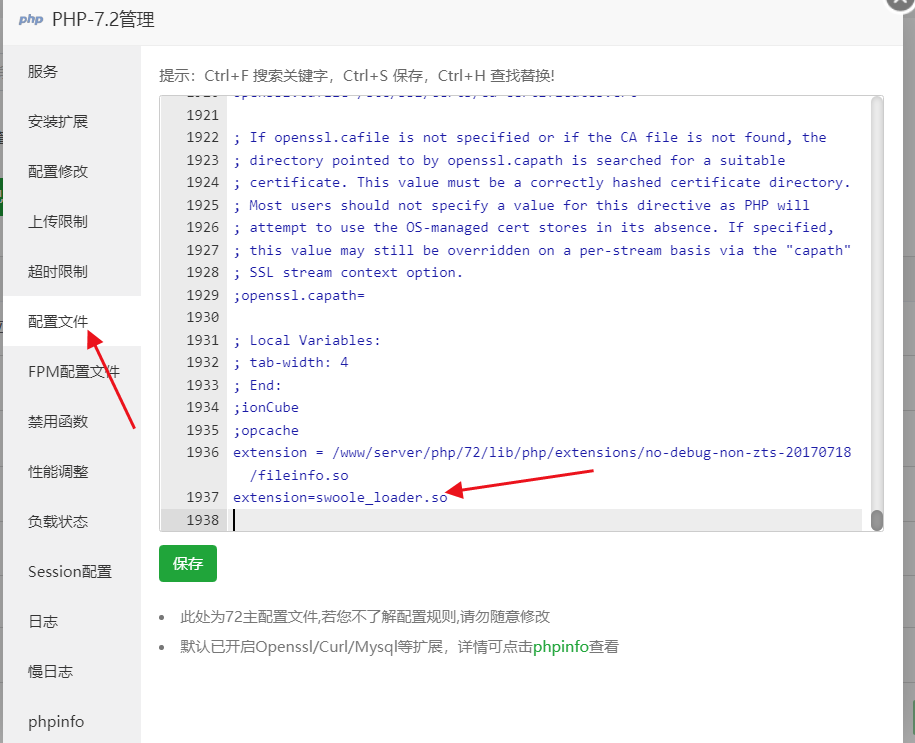Open 性能调整 settings

(x=58, y=472)
